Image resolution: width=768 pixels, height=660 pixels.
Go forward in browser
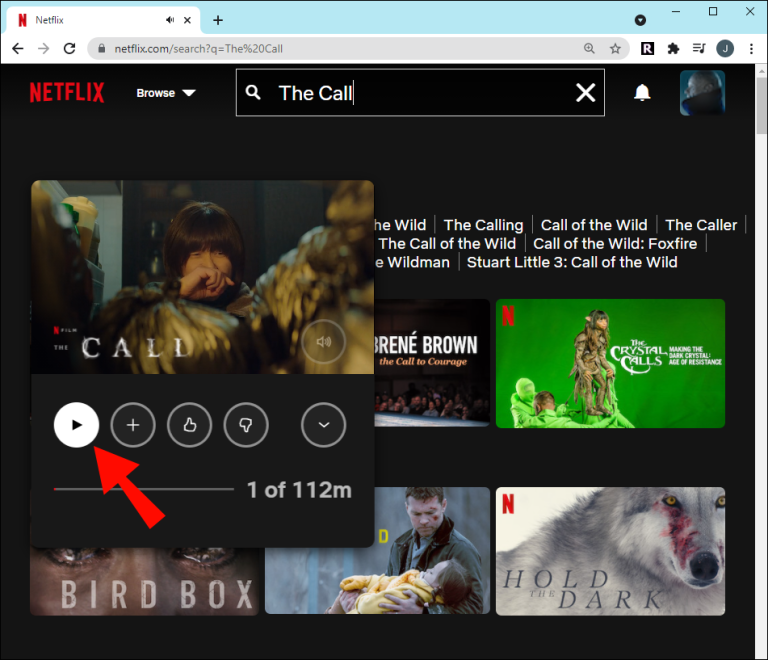click(x=44, y=48)
